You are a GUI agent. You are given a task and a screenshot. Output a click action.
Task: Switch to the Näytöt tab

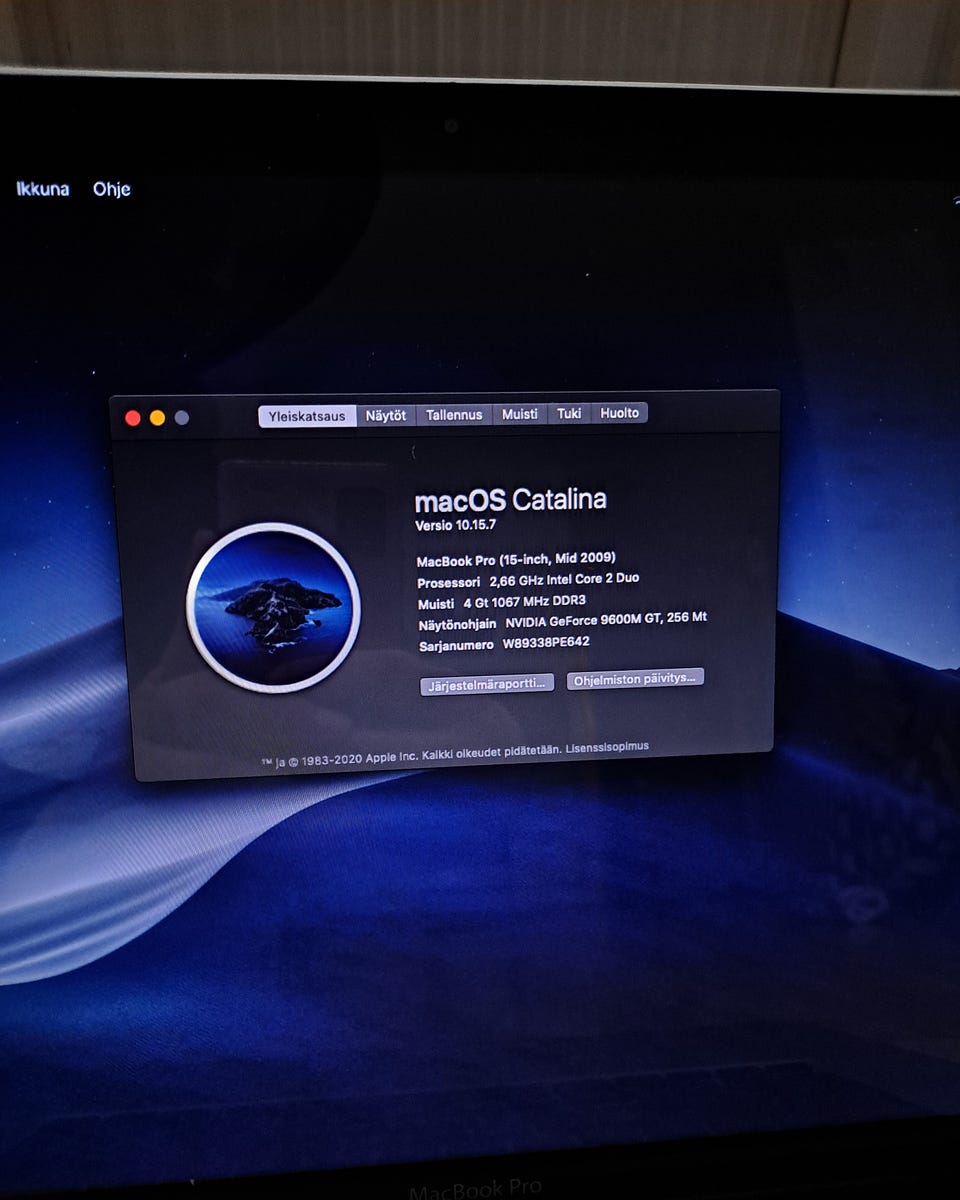click(386, 415)
